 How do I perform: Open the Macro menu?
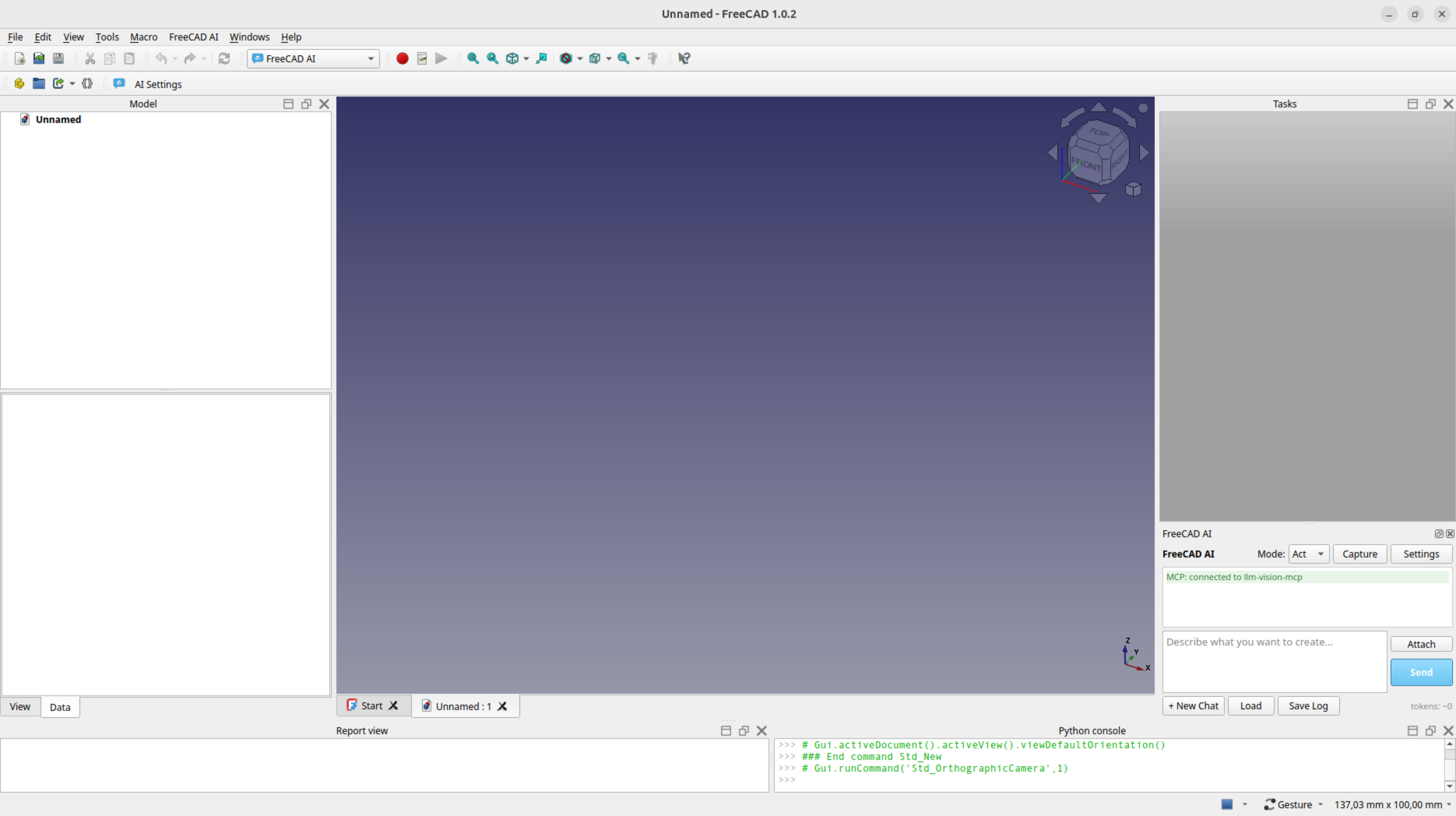click(144, 37)
